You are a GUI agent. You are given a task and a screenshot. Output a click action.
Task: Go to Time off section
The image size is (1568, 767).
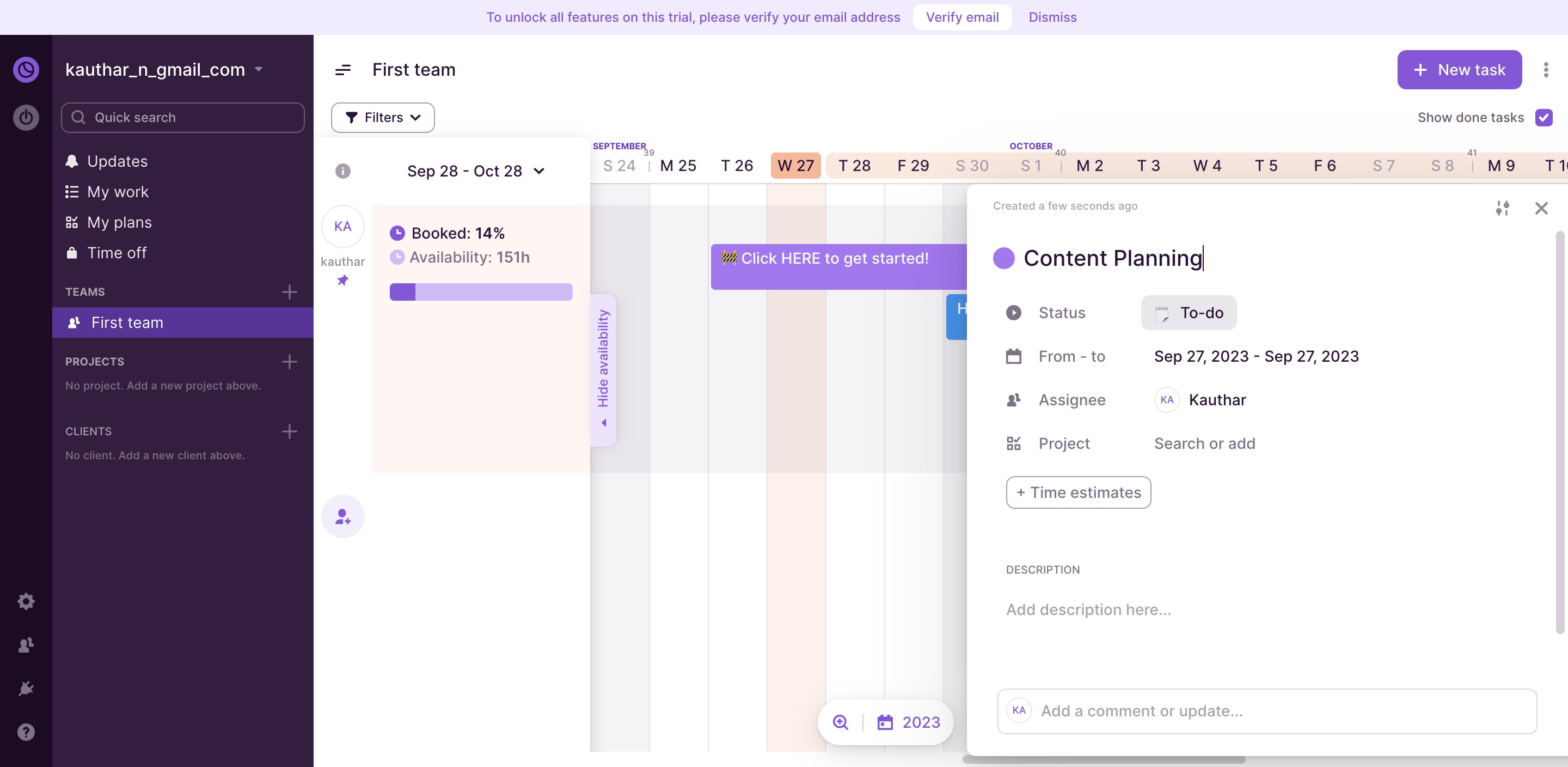coord(117,253)
